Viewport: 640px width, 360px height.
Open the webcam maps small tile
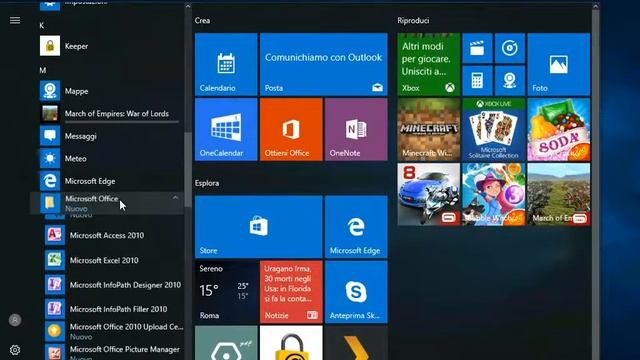pyautogui.click(x=510, y=81)
